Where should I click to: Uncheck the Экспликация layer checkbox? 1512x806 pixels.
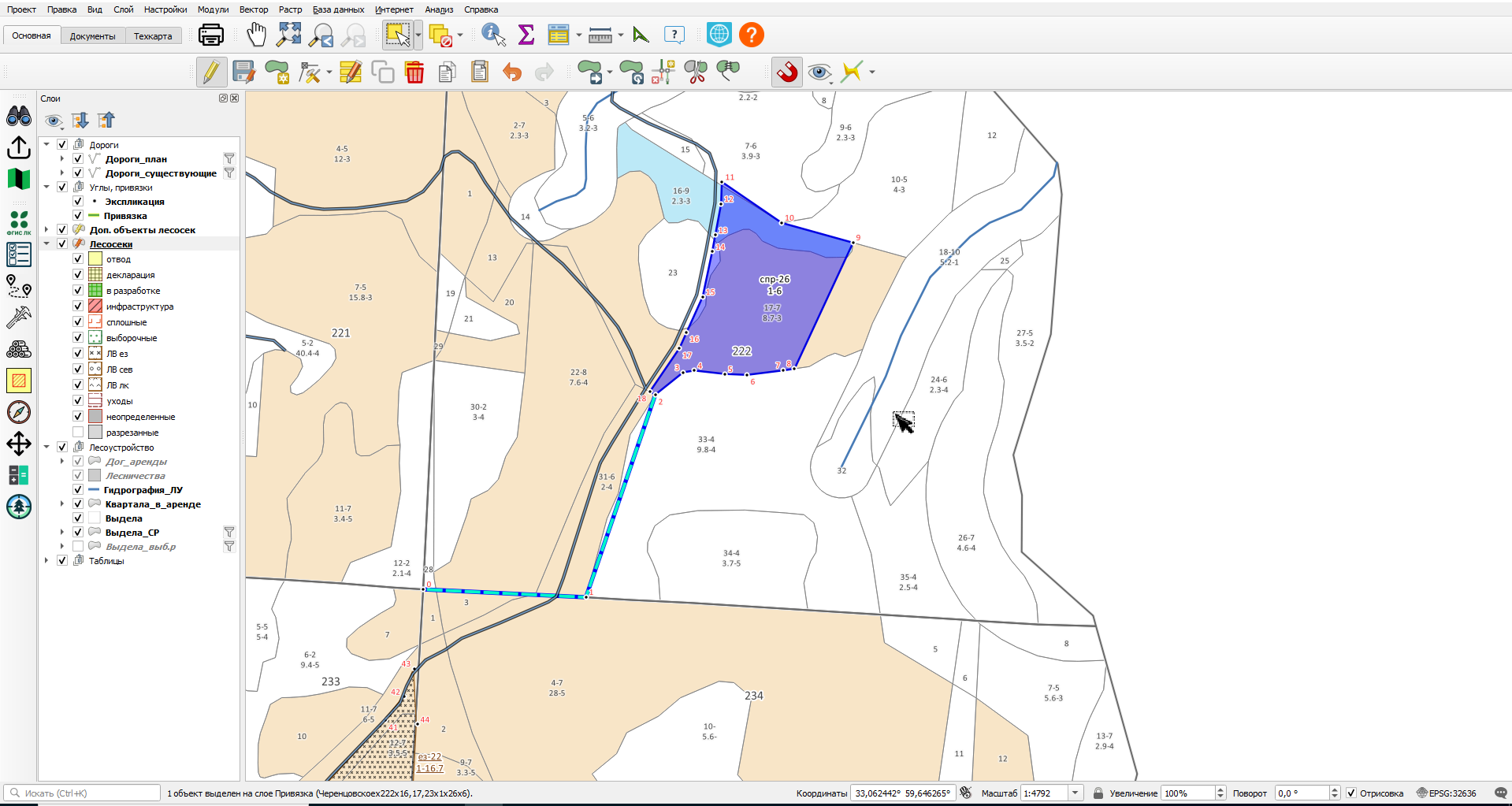tap(78, 202)
